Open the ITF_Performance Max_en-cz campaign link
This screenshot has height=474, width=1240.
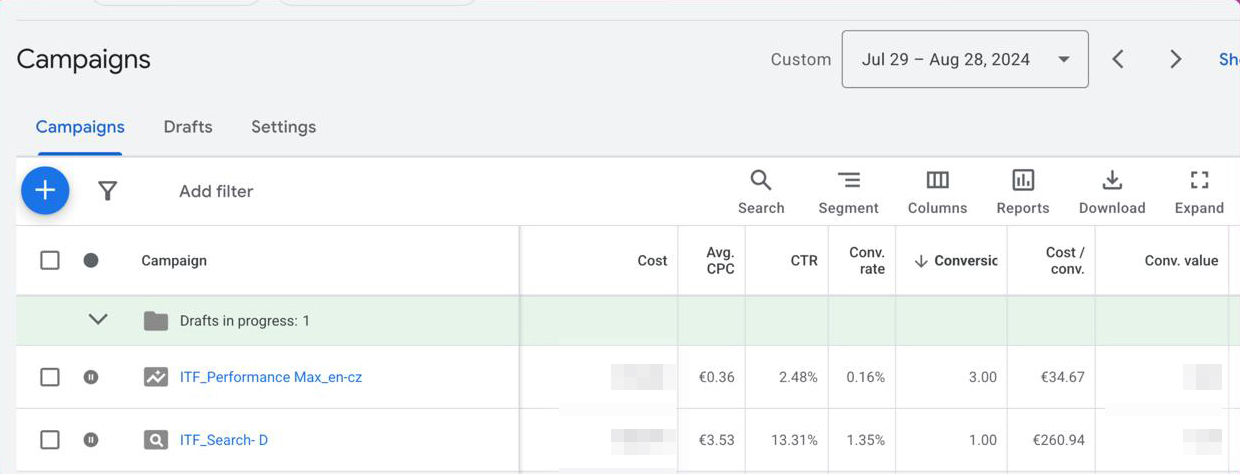point(271,377)
